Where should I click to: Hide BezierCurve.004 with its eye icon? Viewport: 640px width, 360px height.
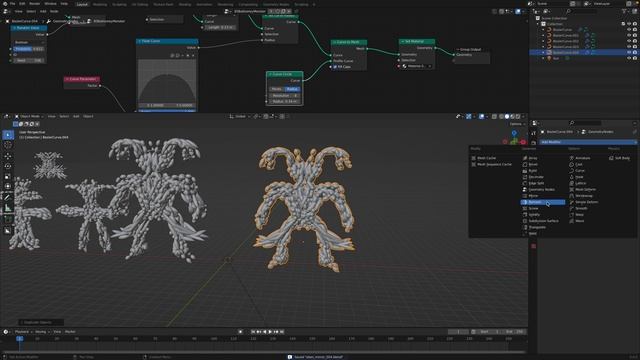point(629,53)
